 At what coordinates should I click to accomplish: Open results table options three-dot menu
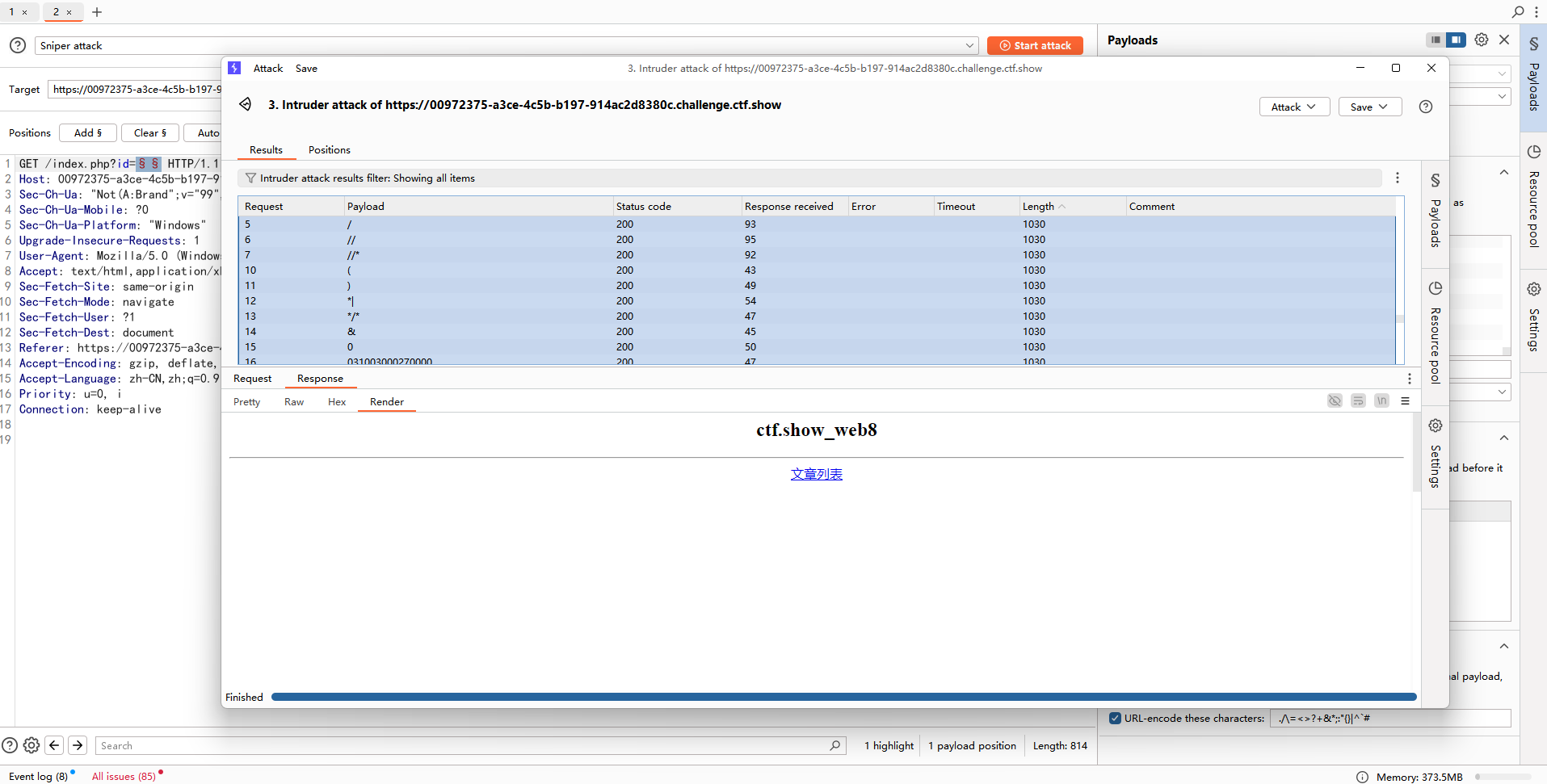[x=1398, y=178]
